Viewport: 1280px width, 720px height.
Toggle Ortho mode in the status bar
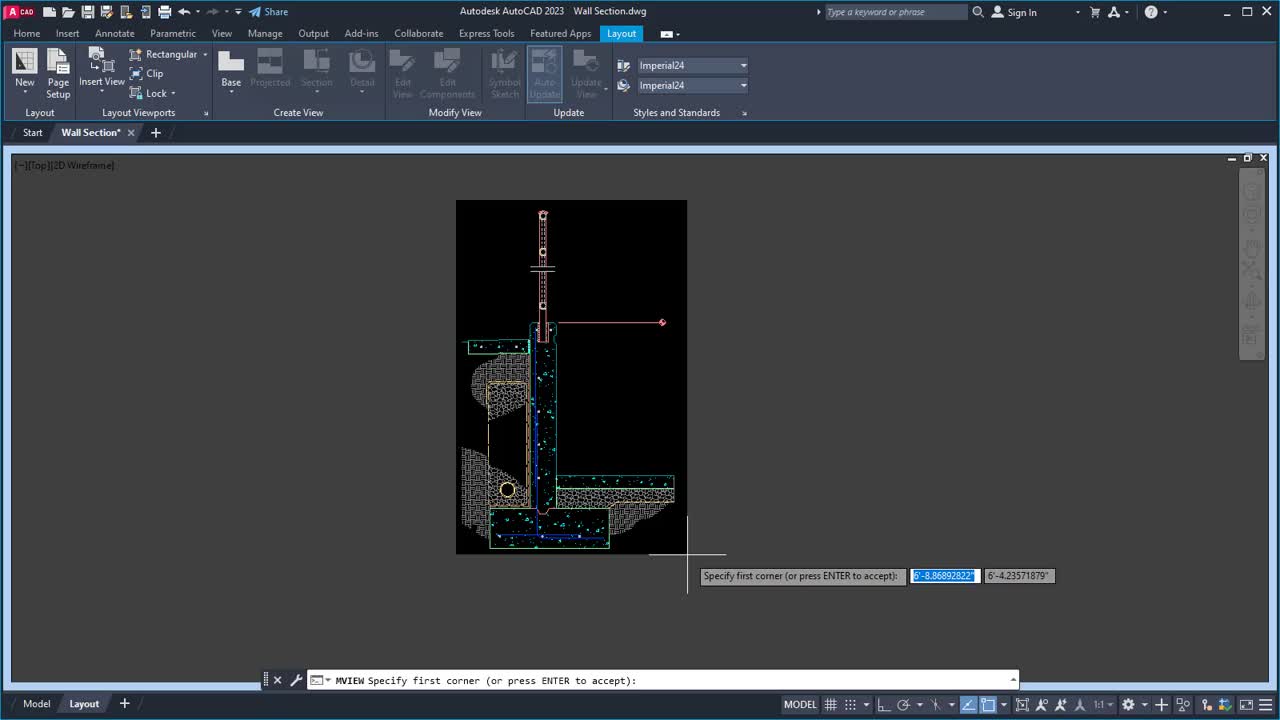tap(884, 704)
